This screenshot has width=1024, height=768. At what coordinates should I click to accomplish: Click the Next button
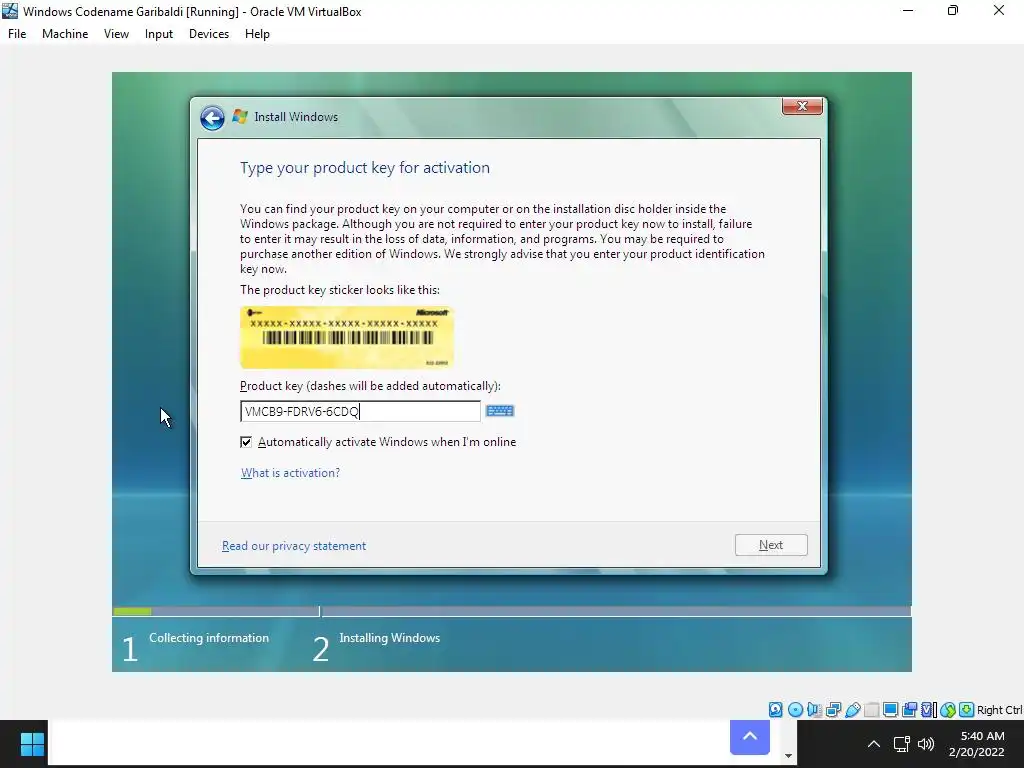point(771,545)
